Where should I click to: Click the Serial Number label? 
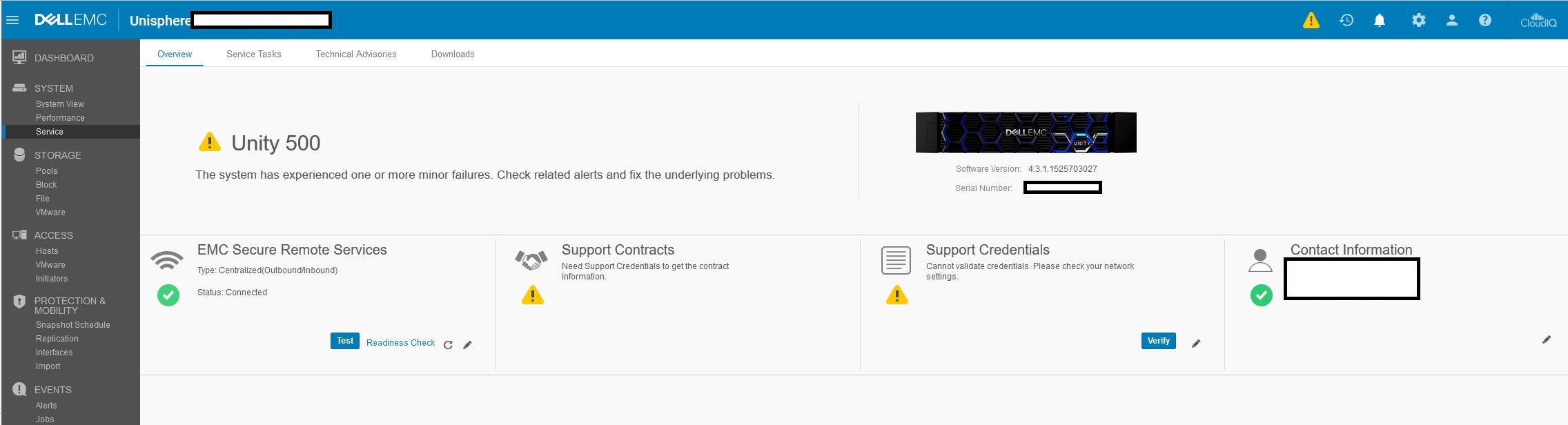(x=983, y=188)
